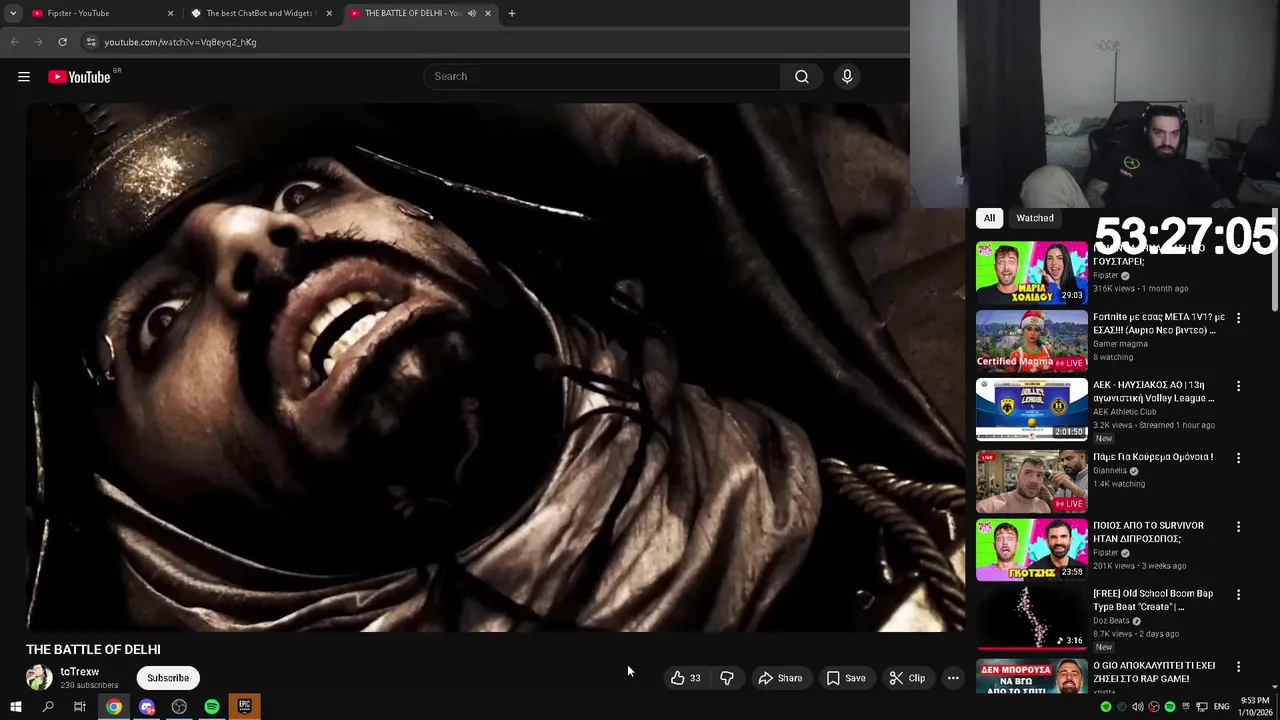The image size is (1280, 720).
Task: Open options for Survivor video by Fipster
Action: pyautogui.click(x=1238, y=526)
